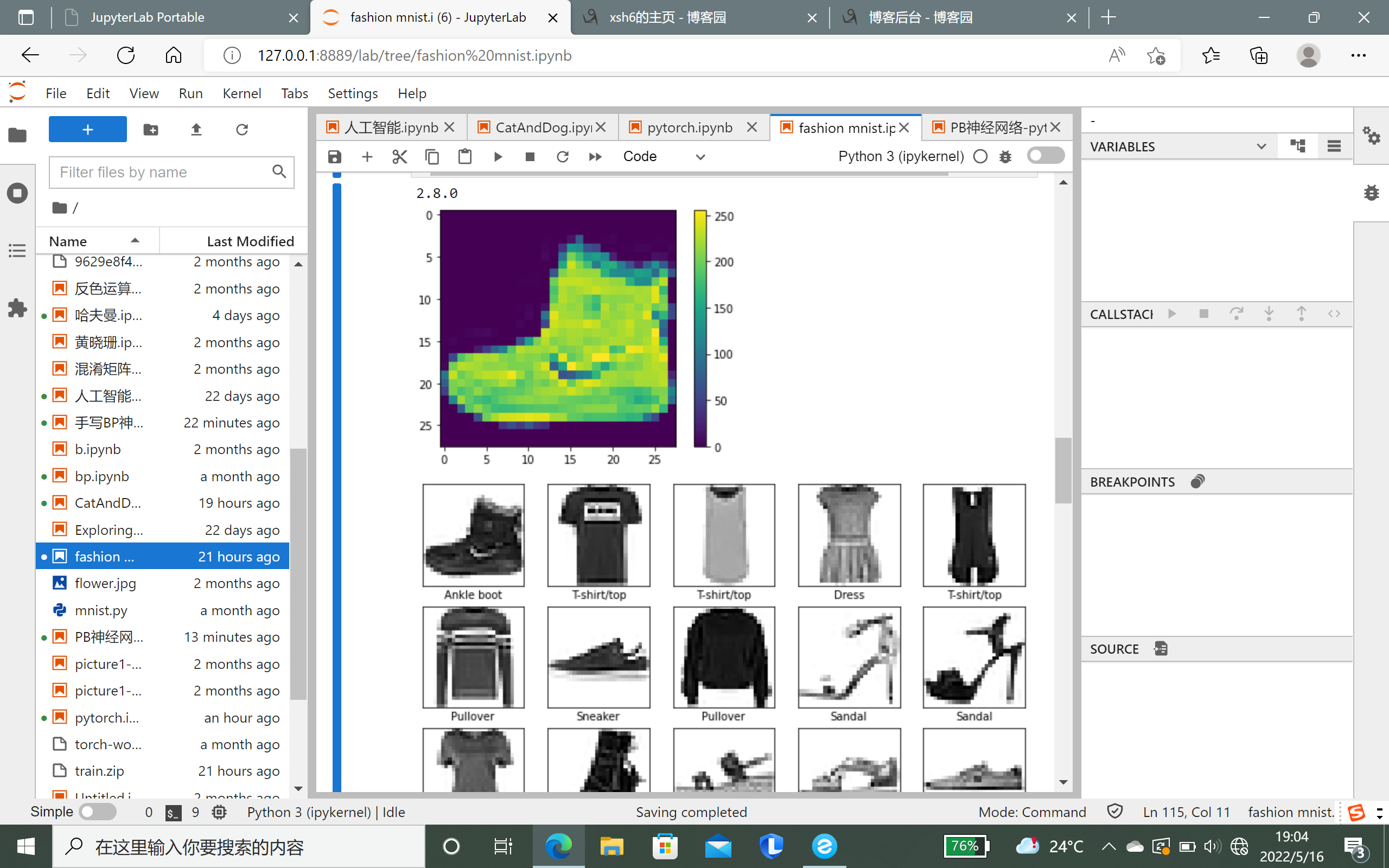The height and width of the screenshot is (868, 1389).
Task: Click the Run cell toolbar icon
Action: [497, 156]
